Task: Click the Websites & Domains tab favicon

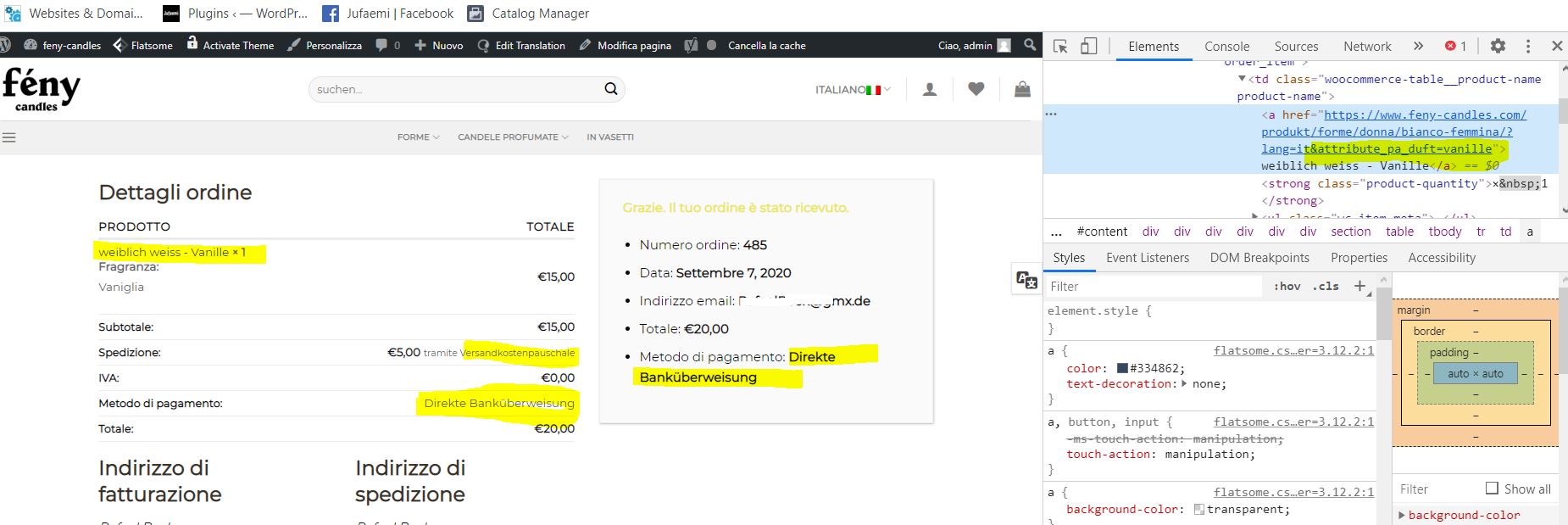Action: pyautogui.click(x=13, y=14)
